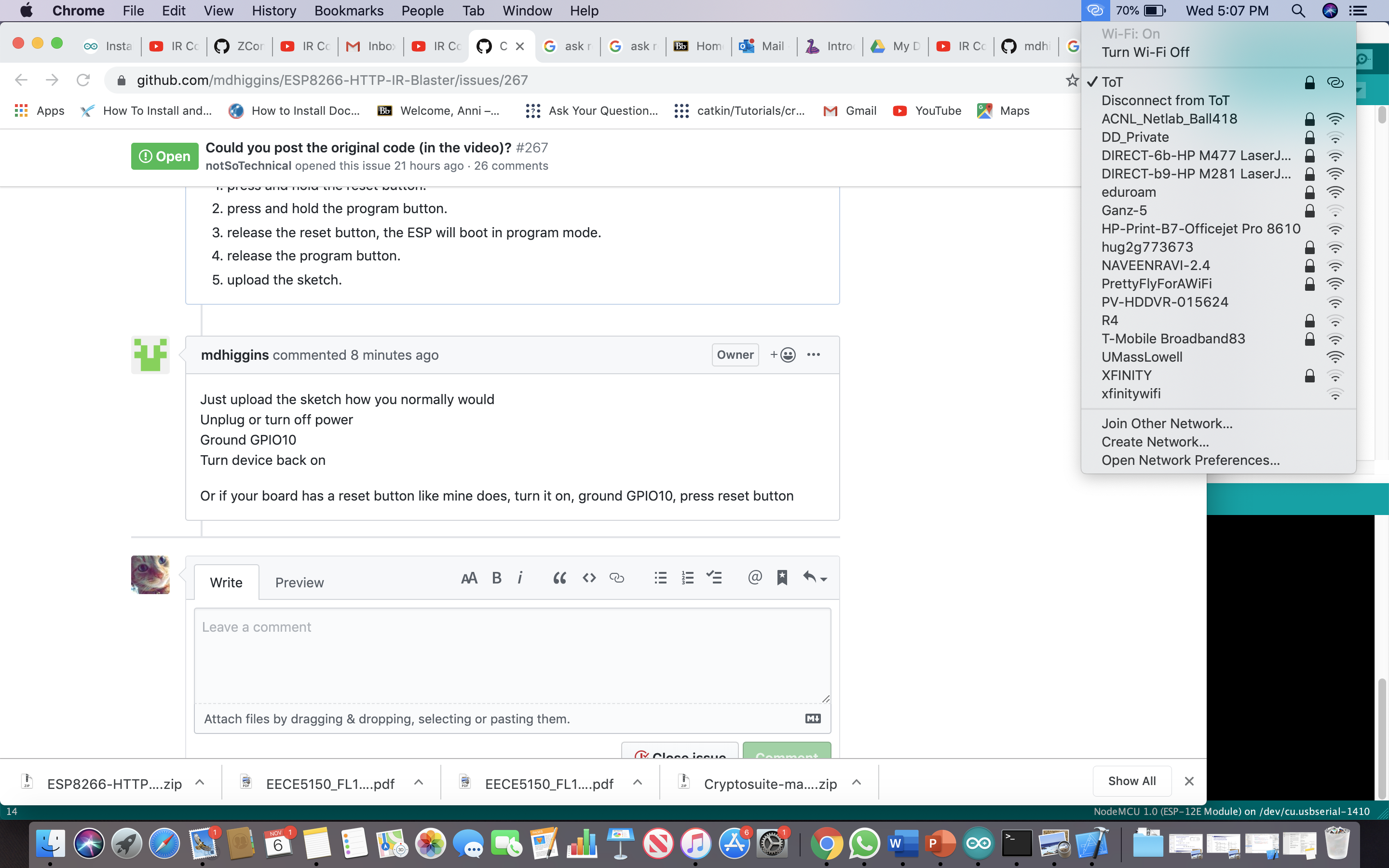Switch to the Preview tab
This screenshot has width=1389, height=868.
(x=299, y=582)
